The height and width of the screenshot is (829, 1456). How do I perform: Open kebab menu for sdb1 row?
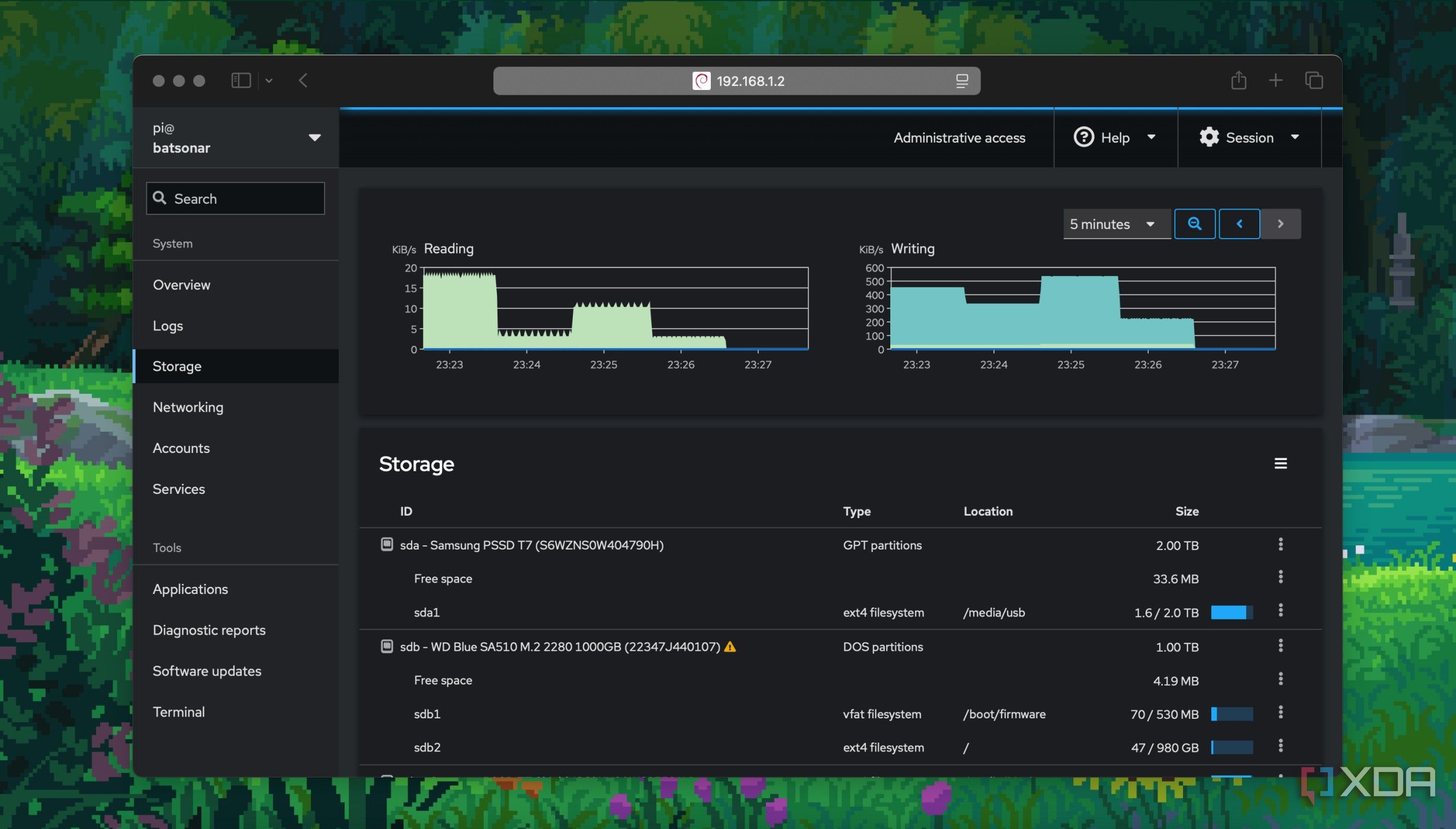[1281, 712]
